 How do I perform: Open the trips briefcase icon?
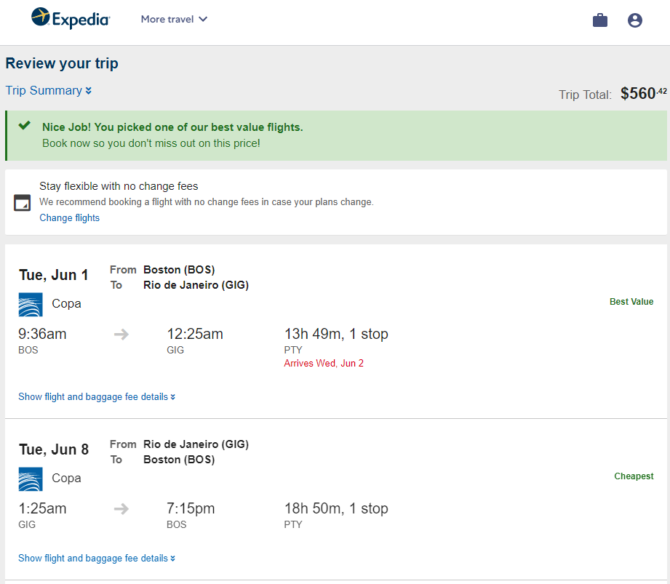point(600,20)
